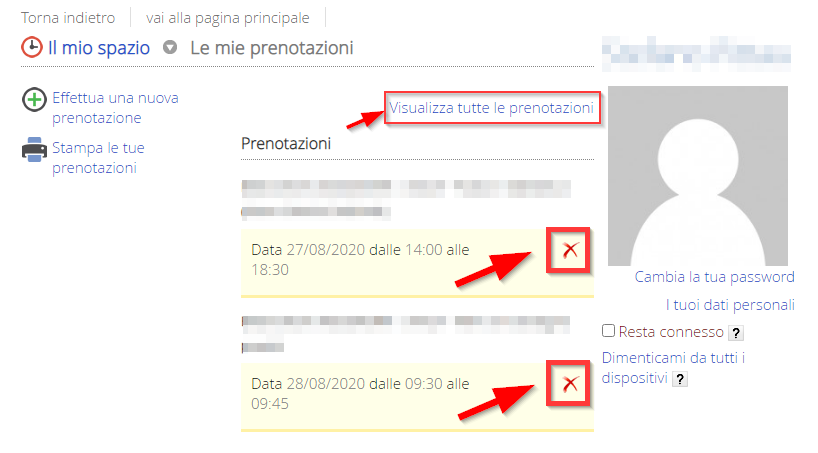
Task: Click the gray user profile avatar
Action: click(x=698, y=176)
